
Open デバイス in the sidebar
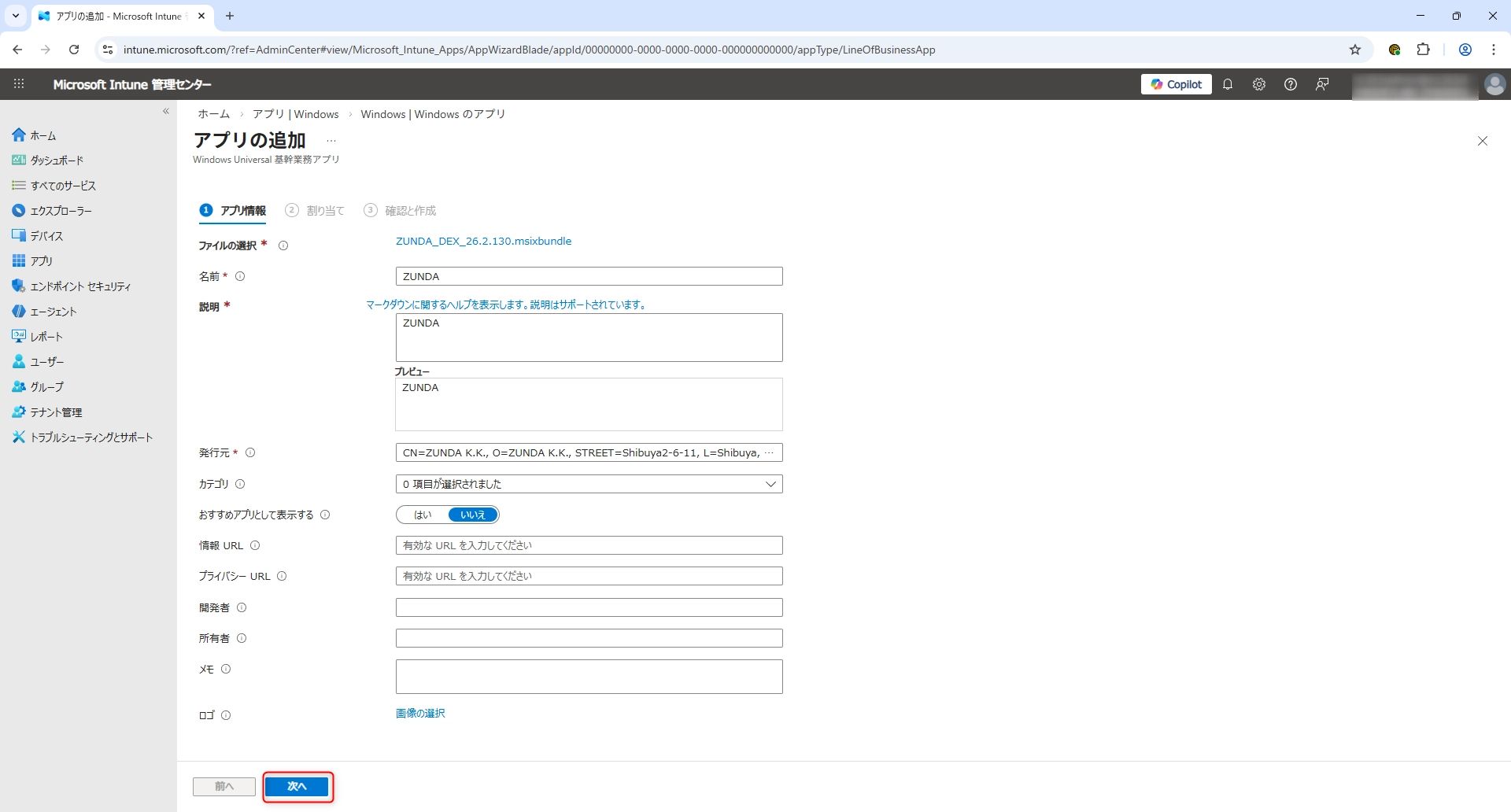click(46, 236)
